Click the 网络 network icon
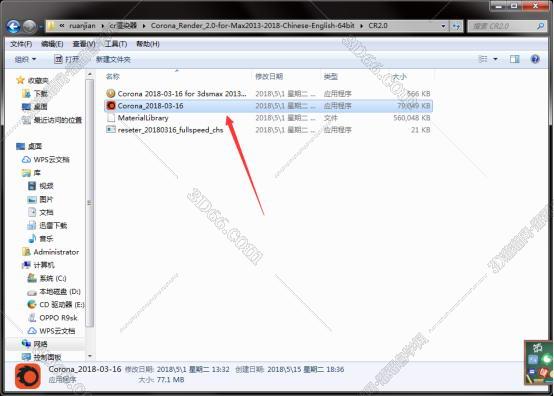 [26, 343]
